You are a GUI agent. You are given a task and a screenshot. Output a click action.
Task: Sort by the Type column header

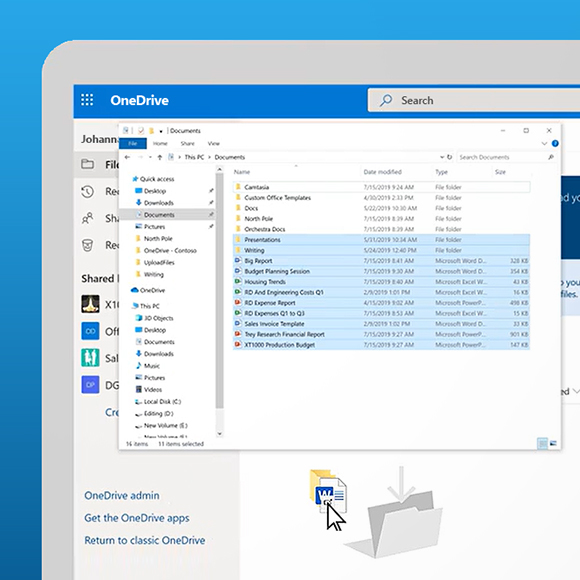pos(441,172)
